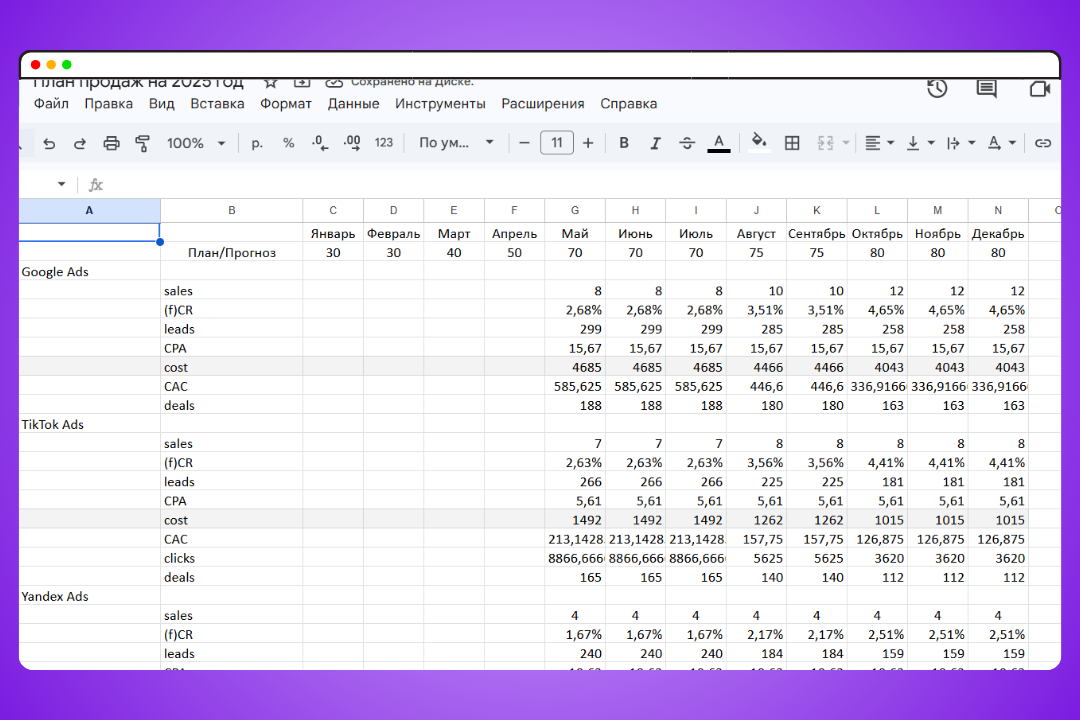Open the borders tool
Image resolution: width=1080 pixels, height=720 pixels.
click(792, 143)
